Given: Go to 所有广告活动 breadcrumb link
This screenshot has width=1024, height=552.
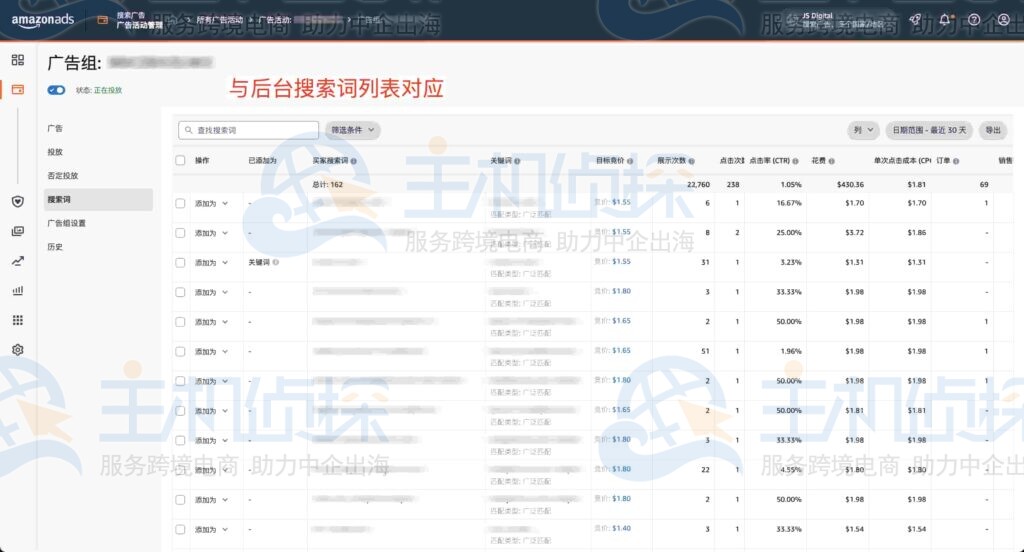Looking at the screenshot, I should (220, 20).
